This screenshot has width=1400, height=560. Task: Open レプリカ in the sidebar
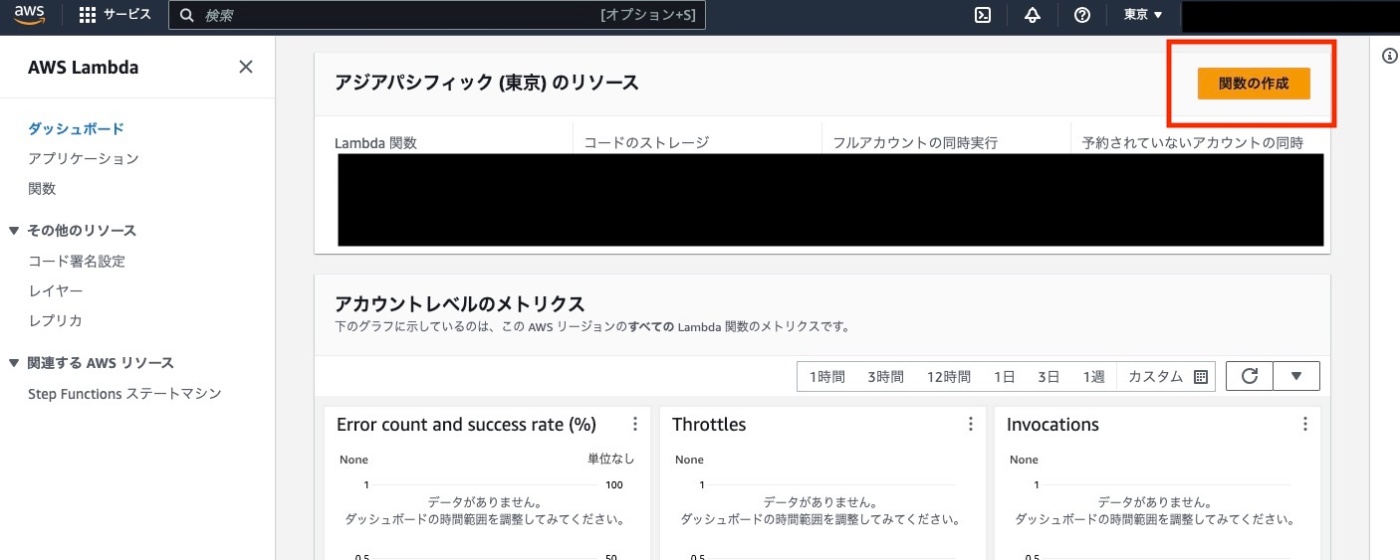(x=55, y=321)
